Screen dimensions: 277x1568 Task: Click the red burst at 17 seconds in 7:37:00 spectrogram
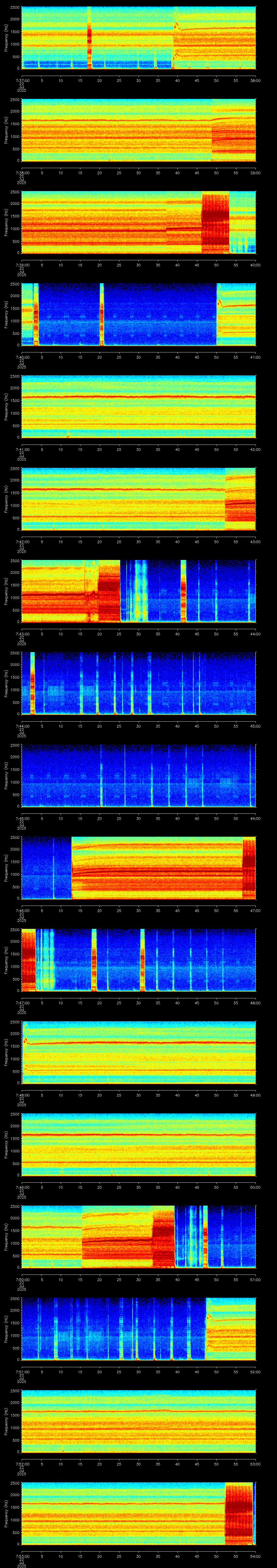tap(89, 38)
